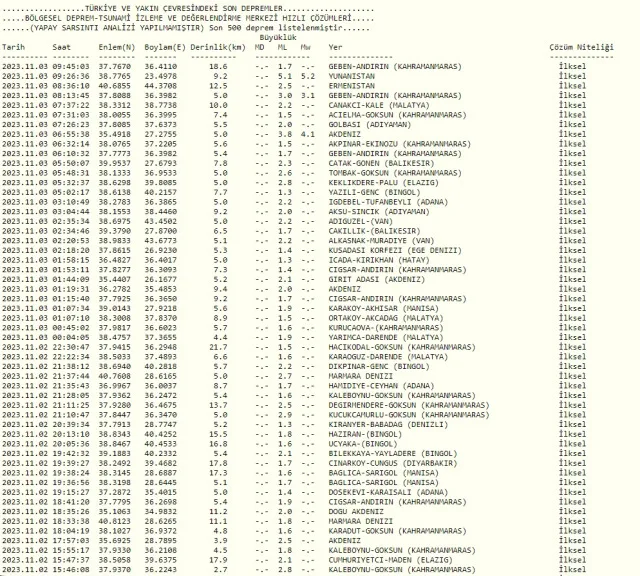Click Mw value 5.2 in YUNANISTAN row

click(x=308, y=76)
